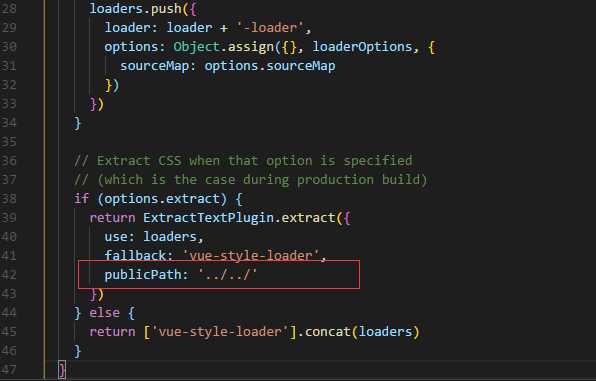
Task: Click closing brace on line 34
Action: [78, 123]
